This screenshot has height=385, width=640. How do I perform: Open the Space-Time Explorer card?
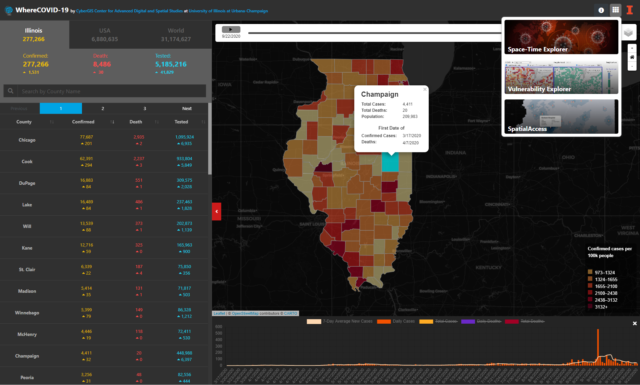click(x=561, y=37)
